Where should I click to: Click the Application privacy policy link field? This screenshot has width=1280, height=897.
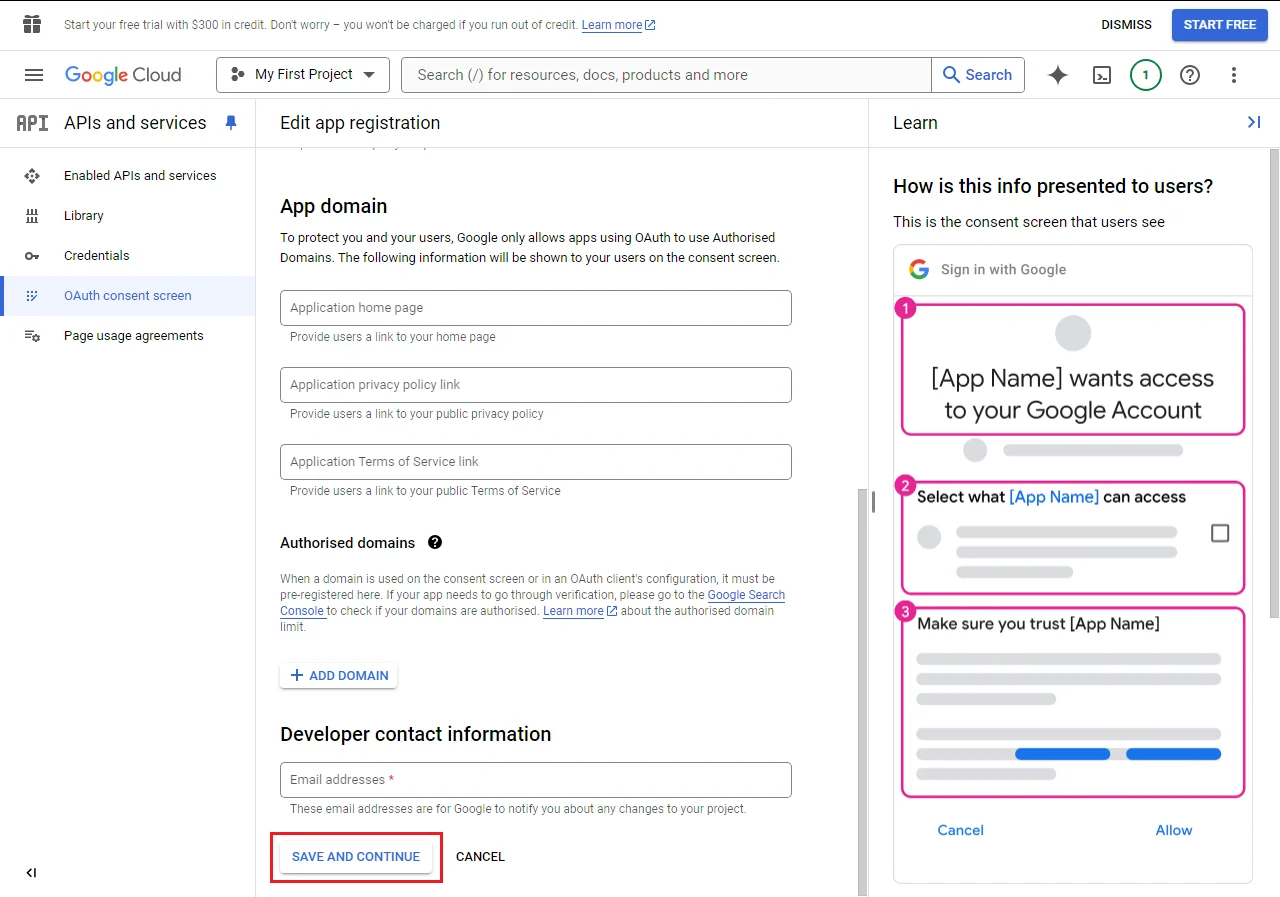[536, 385]
